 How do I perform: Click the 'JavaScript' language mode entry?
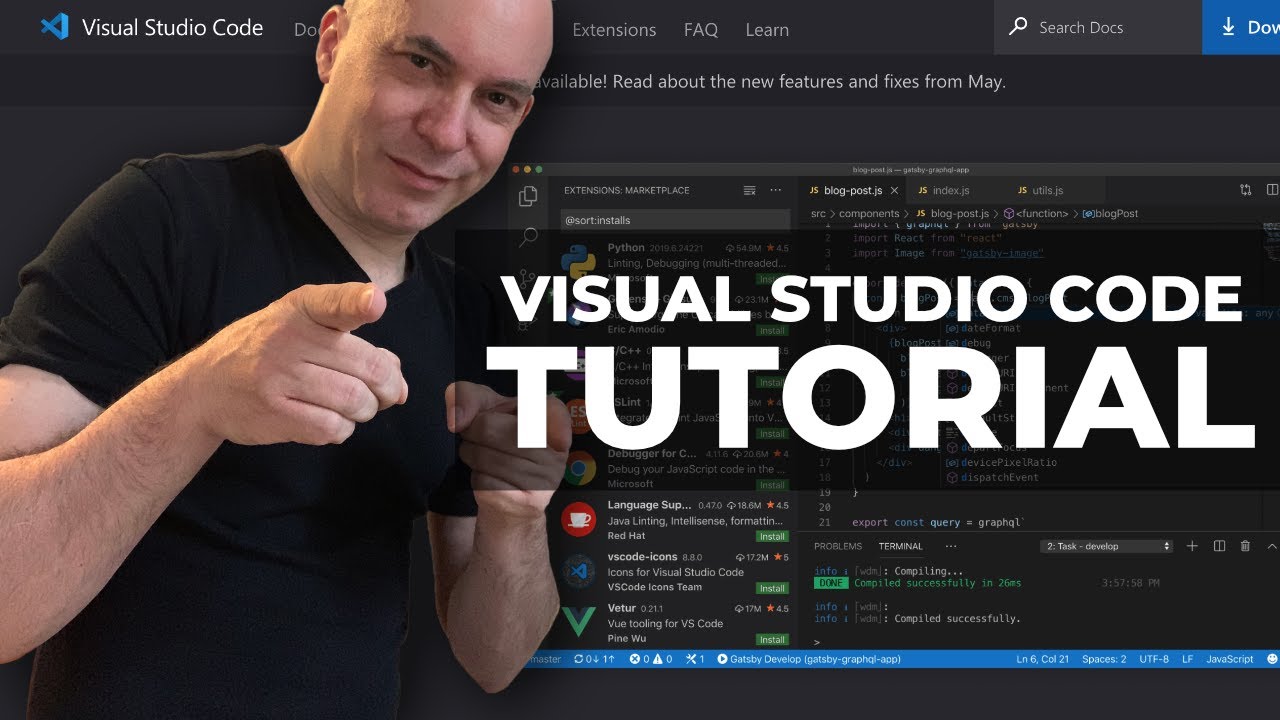pyautogui.click(x=1230, y=659)
